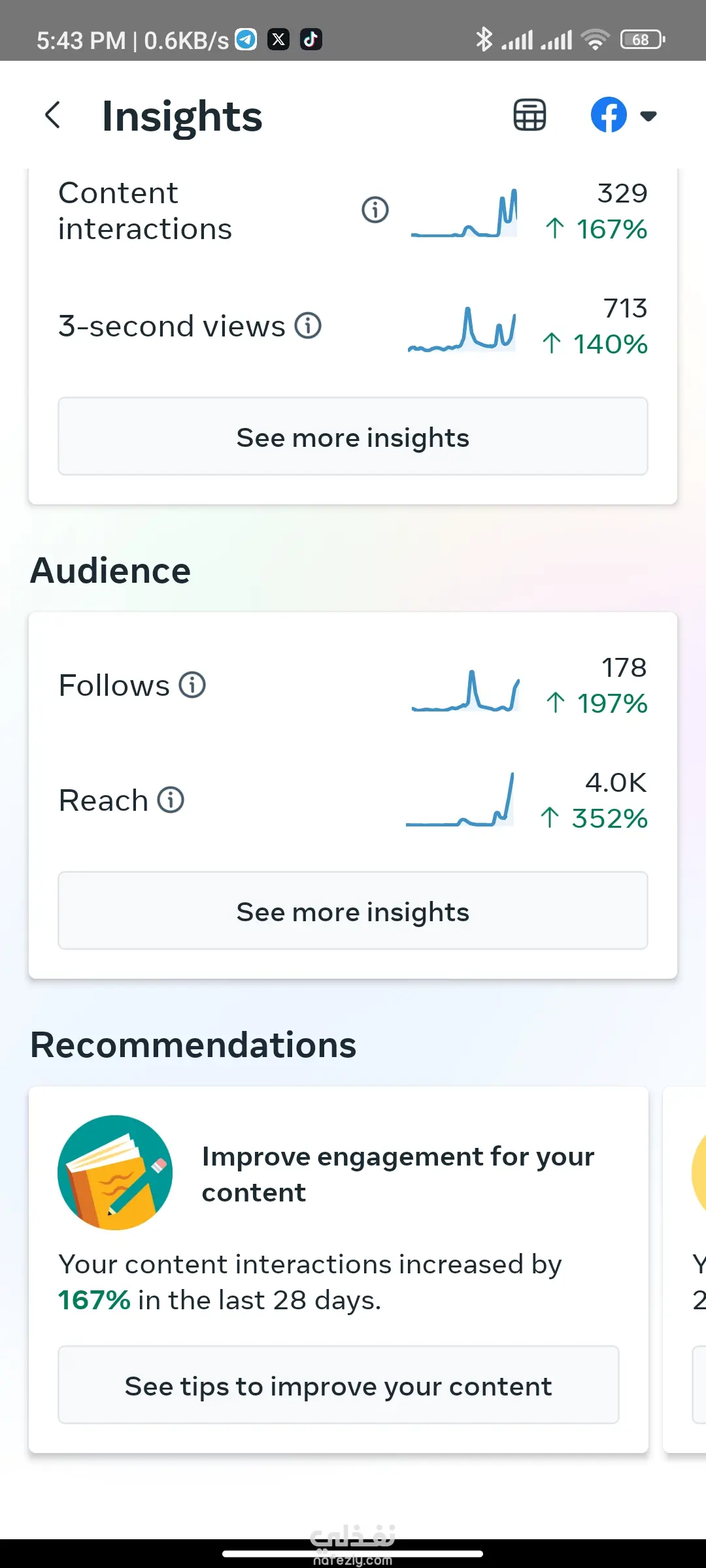Show info for 3-second views

point(308,325)
